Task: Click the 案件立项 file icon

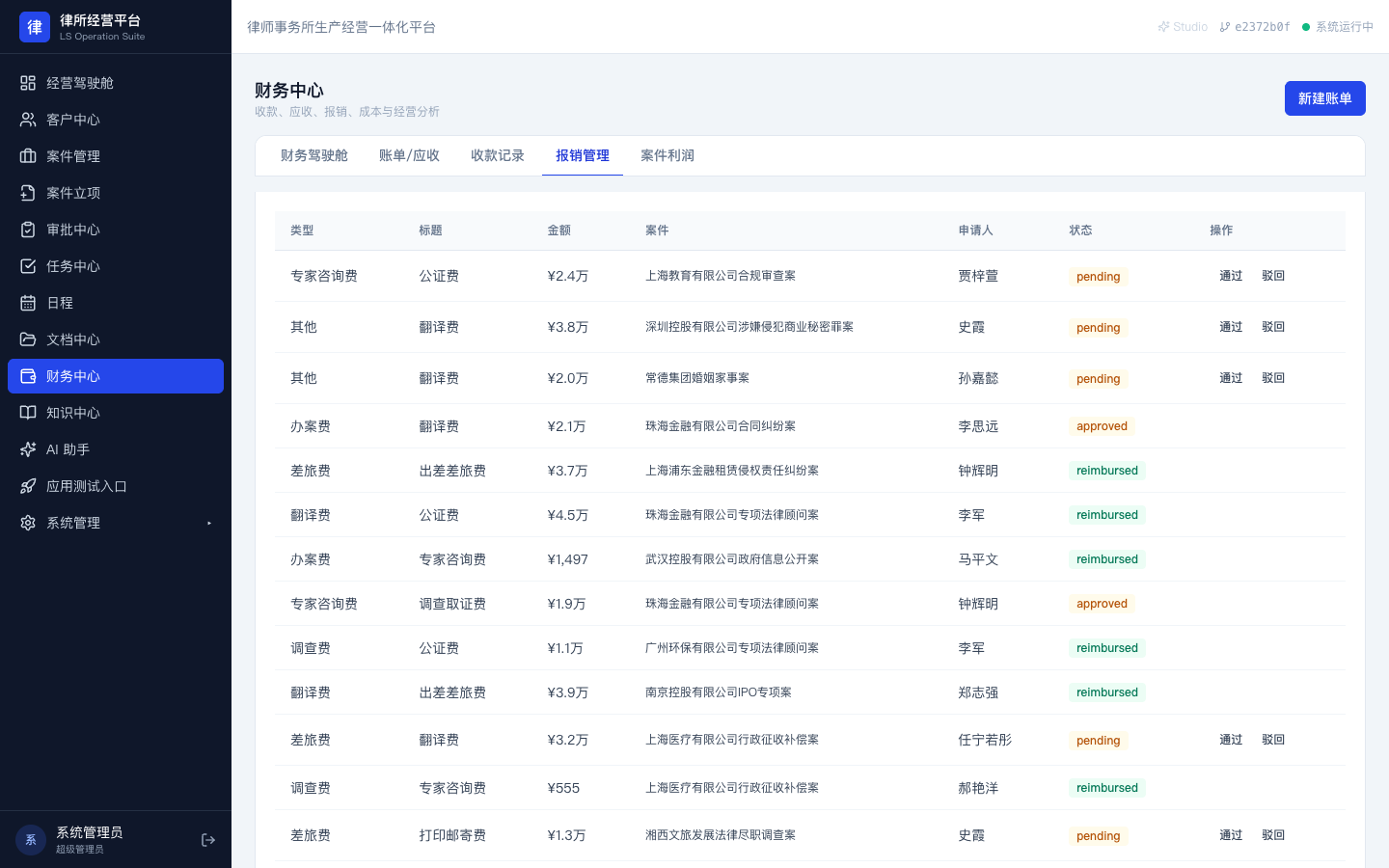Action: point(28,193)
